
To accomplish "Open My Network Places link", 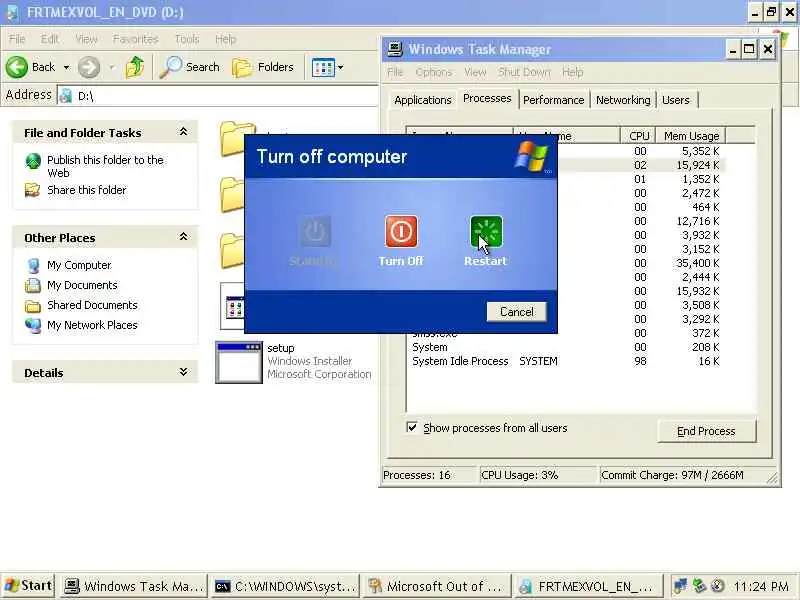I will (92, 325).
